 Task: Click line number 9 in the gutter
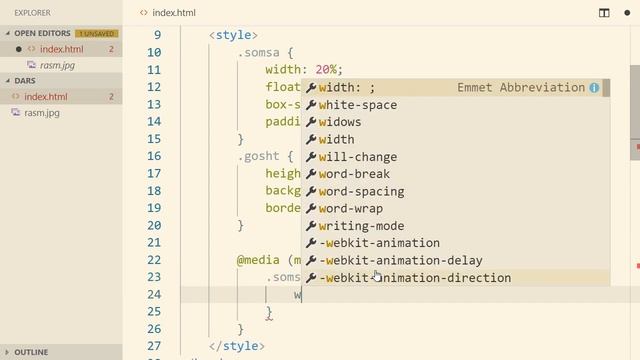[157, 35]
